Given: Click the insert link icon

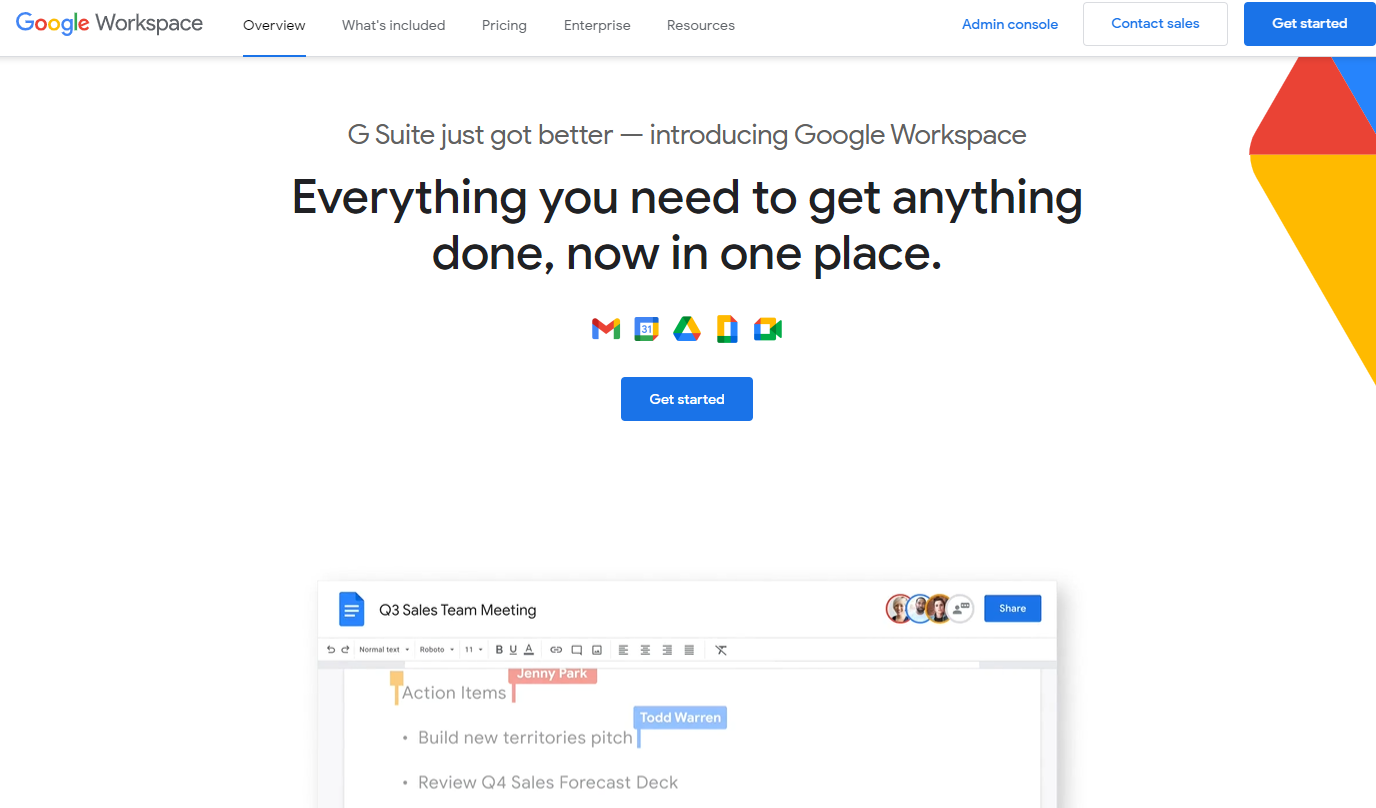Looking at the screenshot, I should click(x=556, y=650).
